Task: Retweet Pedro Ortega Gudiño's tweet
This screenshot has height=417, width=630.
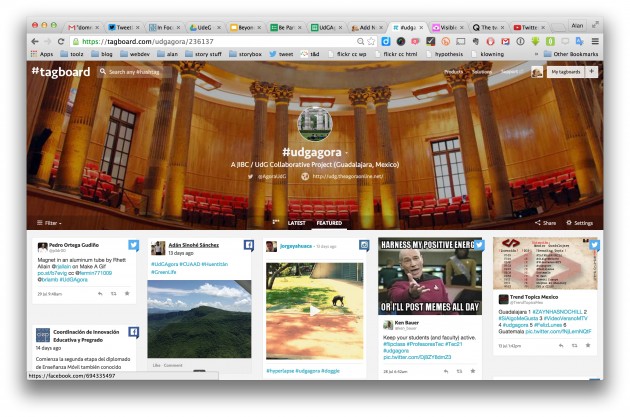Action: tap(114, 294)
